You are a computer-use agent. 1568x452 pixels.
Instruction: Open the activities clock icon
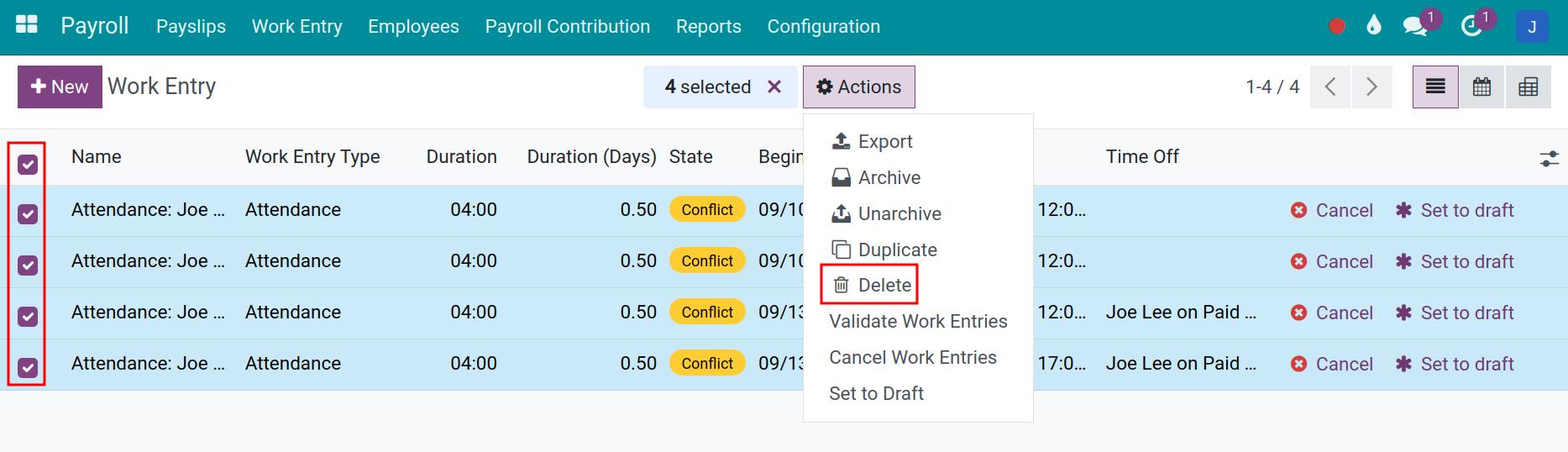point(1471,26)
